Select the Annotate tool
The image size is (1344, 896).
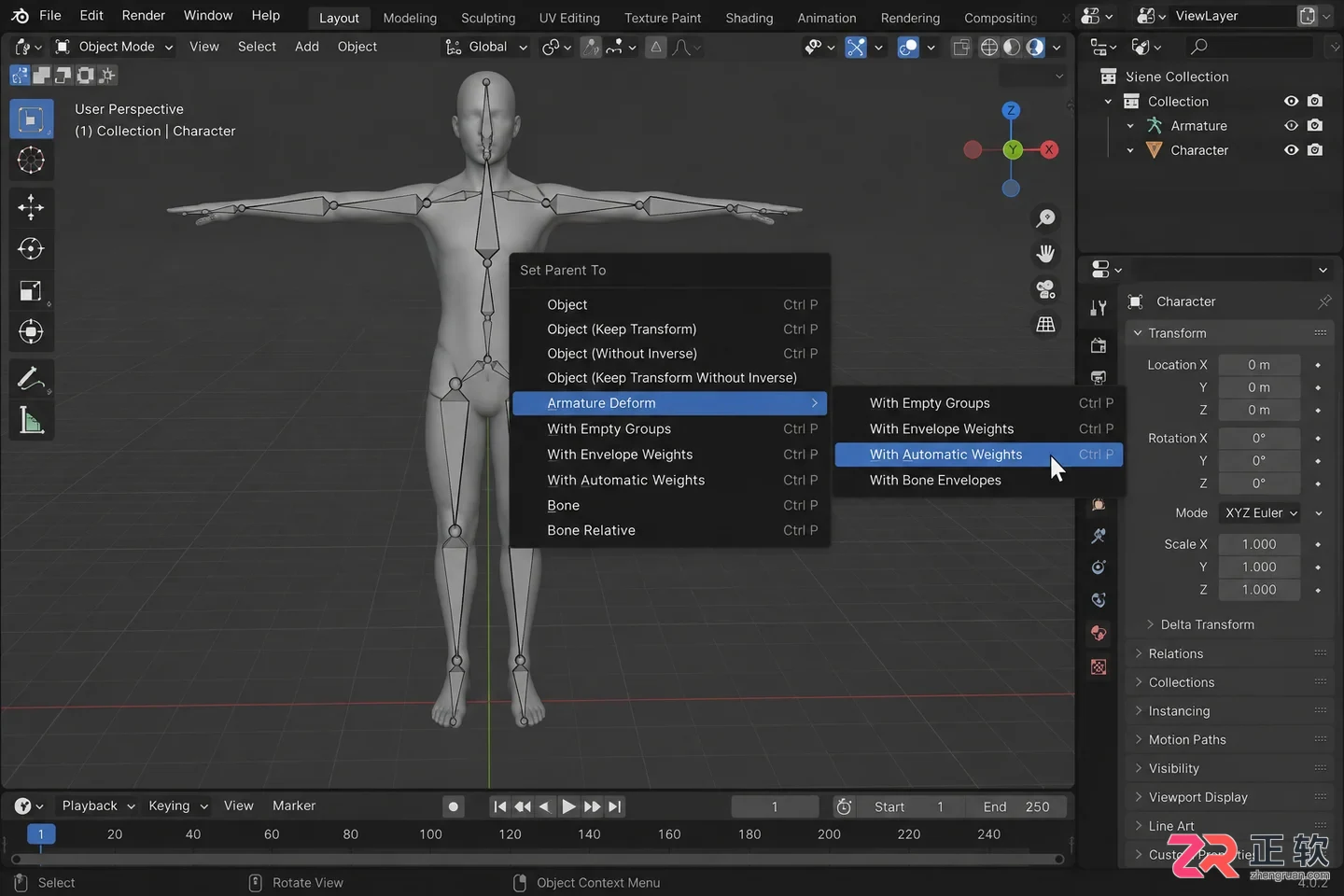click(31, 379)
